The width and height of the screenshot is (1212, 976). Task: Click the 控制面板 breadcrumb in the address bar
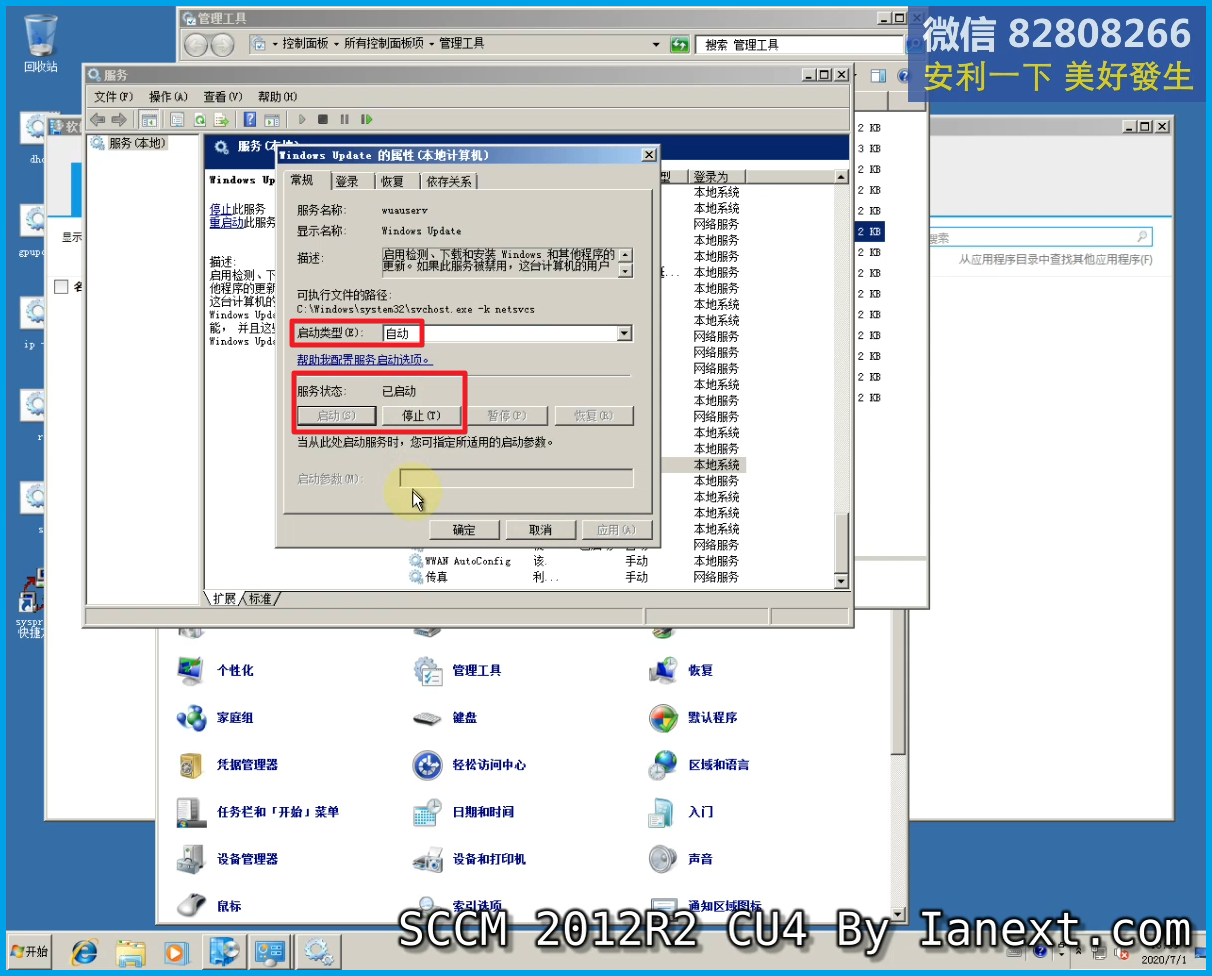pyautogui.click(x=305, y=44)
